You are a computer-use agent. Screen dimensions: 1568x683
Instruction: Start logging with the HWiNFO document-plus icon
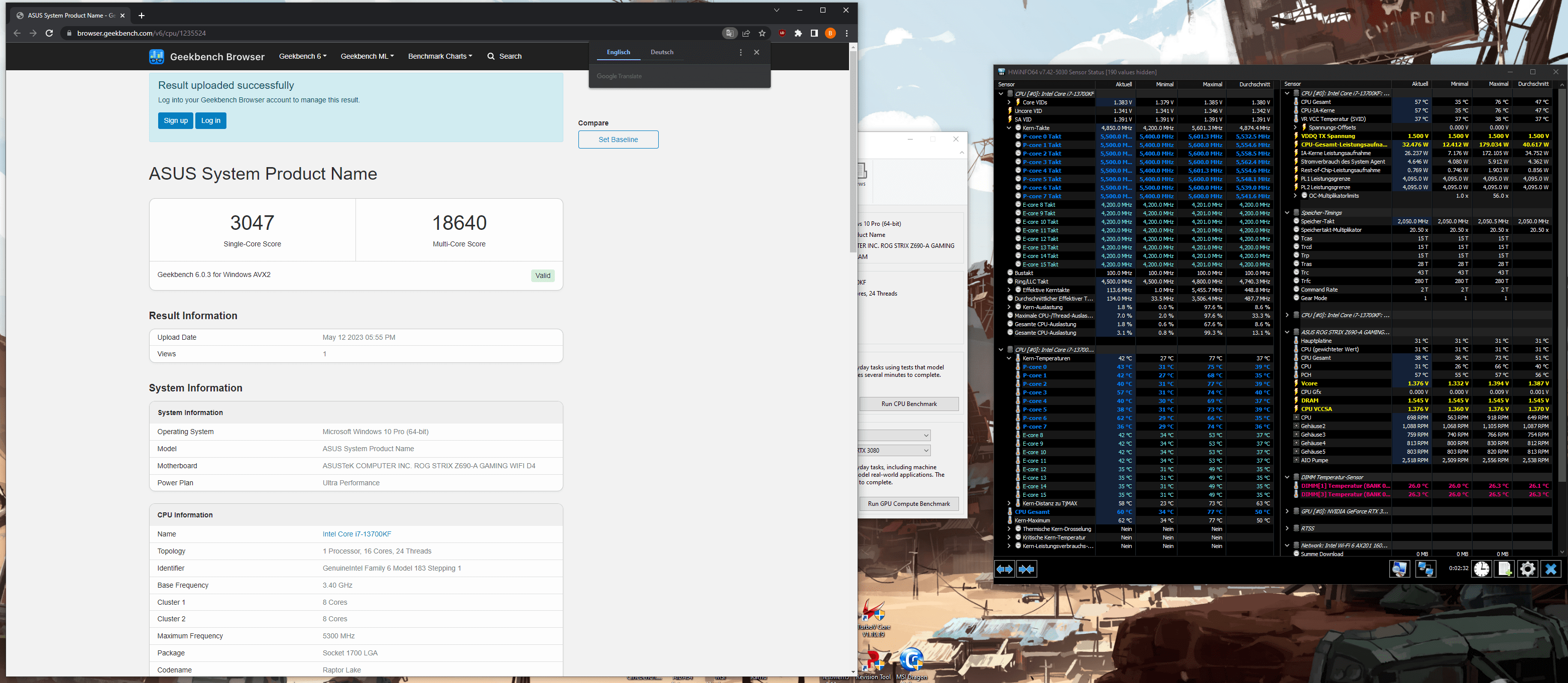pos(1504,569)
